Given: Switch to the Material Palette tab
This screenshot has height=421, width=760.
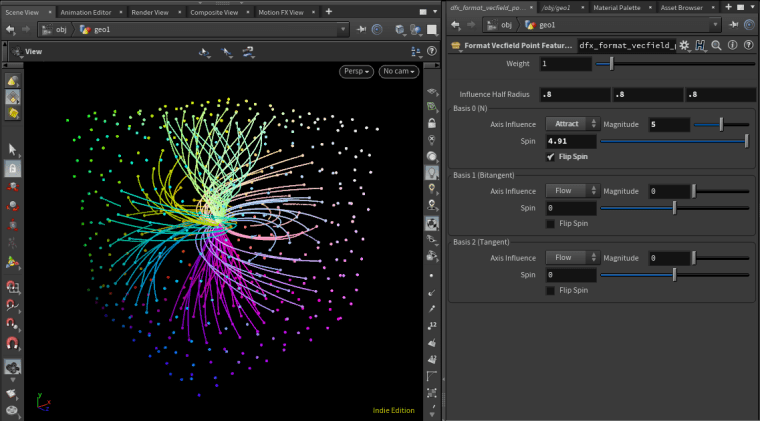Looking at the screenshot, I should [619, 8].
